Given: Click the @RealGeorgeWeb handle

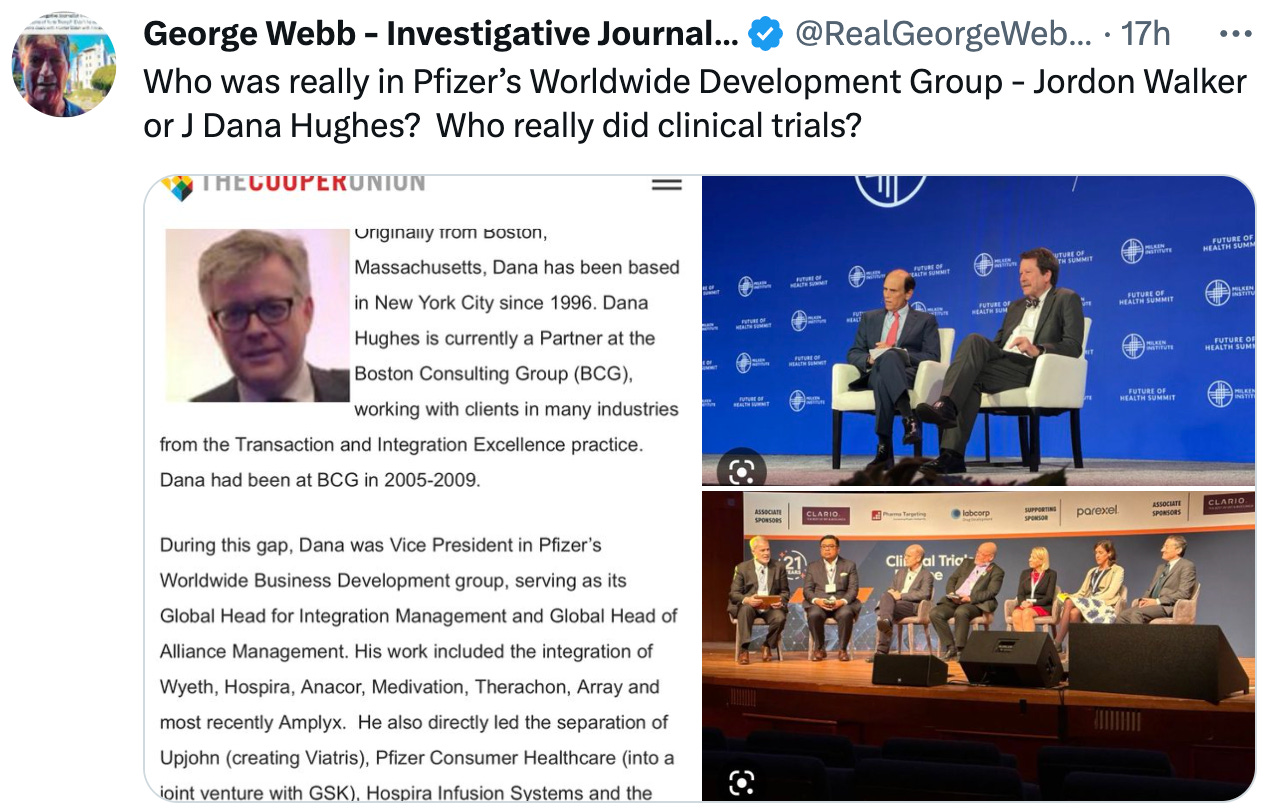Looking at the screenshot, I should pyautogui.click(x=944, y=34).
